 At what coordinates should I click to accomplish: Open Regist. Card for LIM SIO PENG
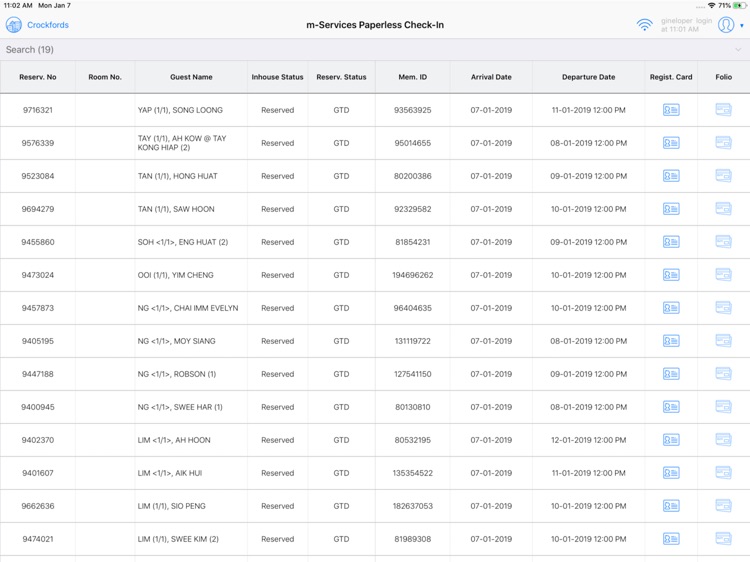click(x=671, y=506)
